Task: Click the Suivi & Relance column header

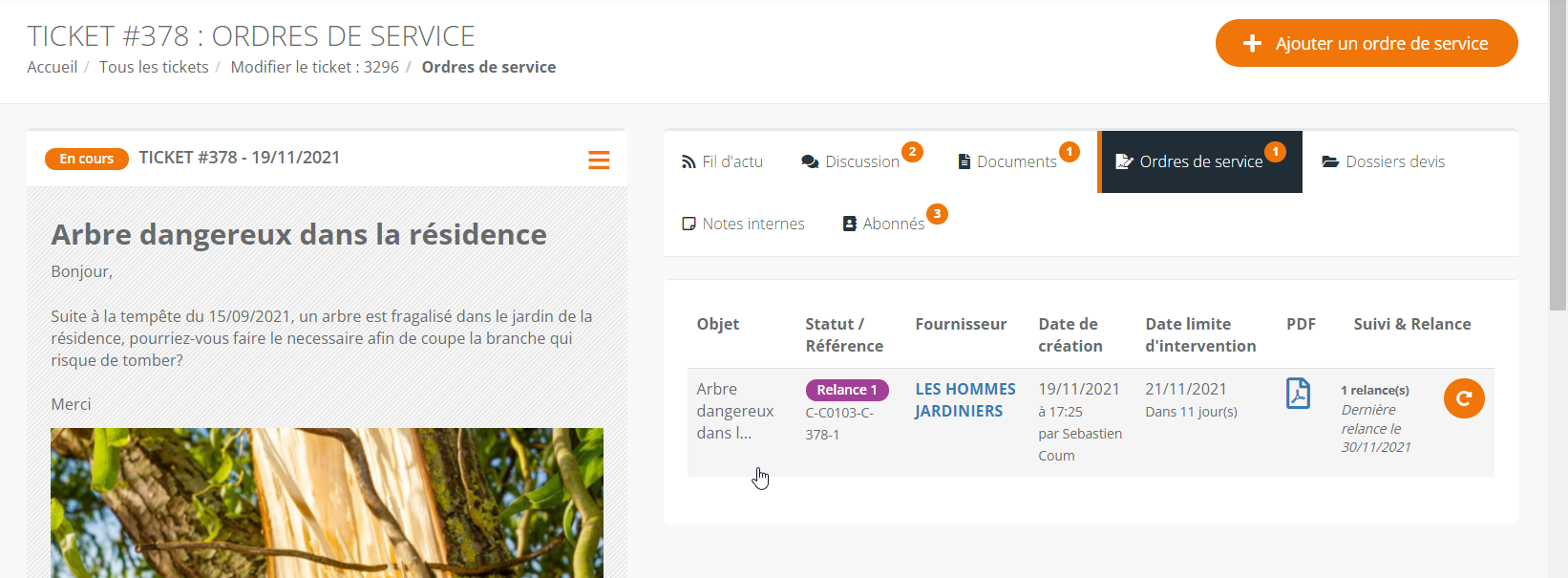Action: (x=1412, y=324)
